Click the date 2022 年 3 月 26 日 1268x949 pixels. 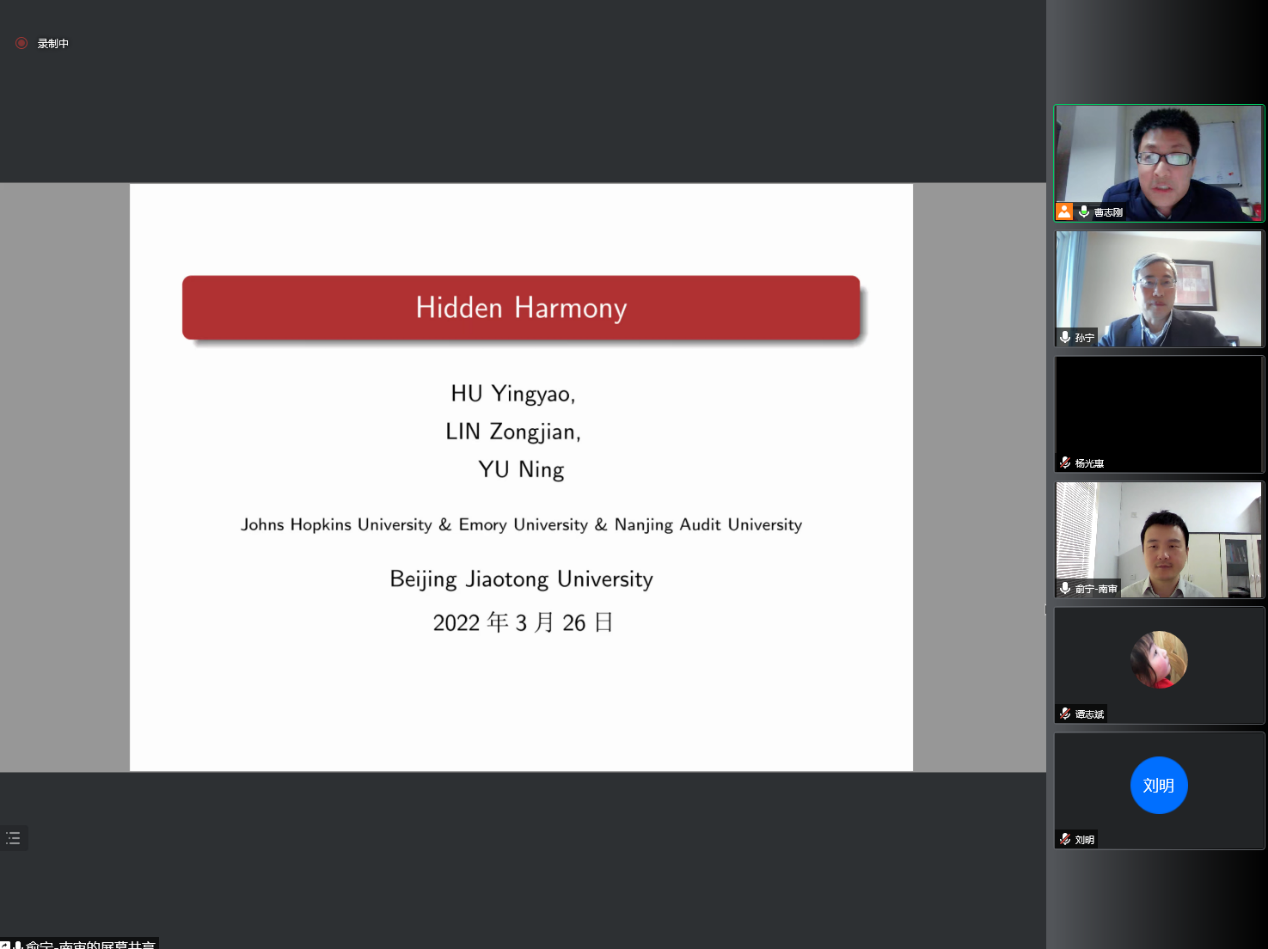523,623
